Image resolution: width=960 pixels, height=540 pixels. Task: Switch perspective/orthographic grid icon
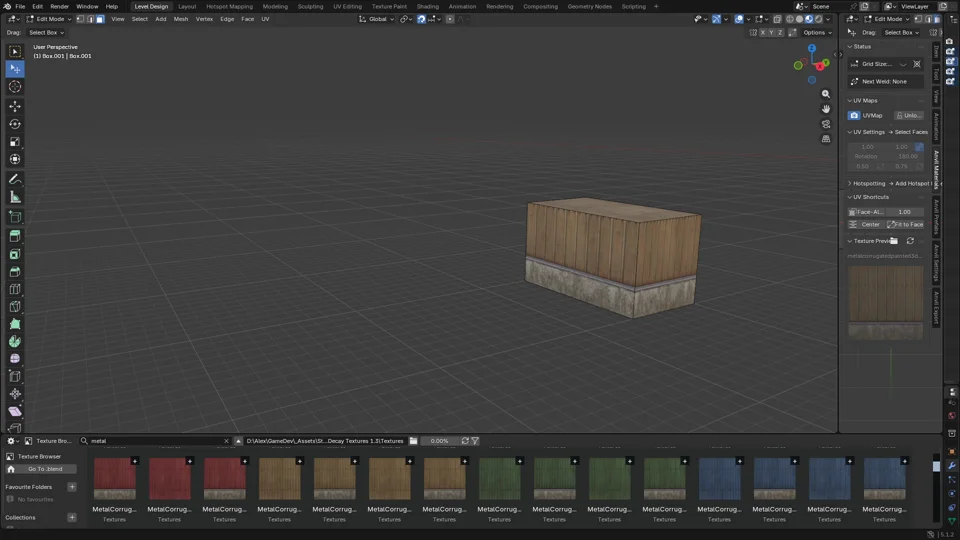tap(826, 139)
